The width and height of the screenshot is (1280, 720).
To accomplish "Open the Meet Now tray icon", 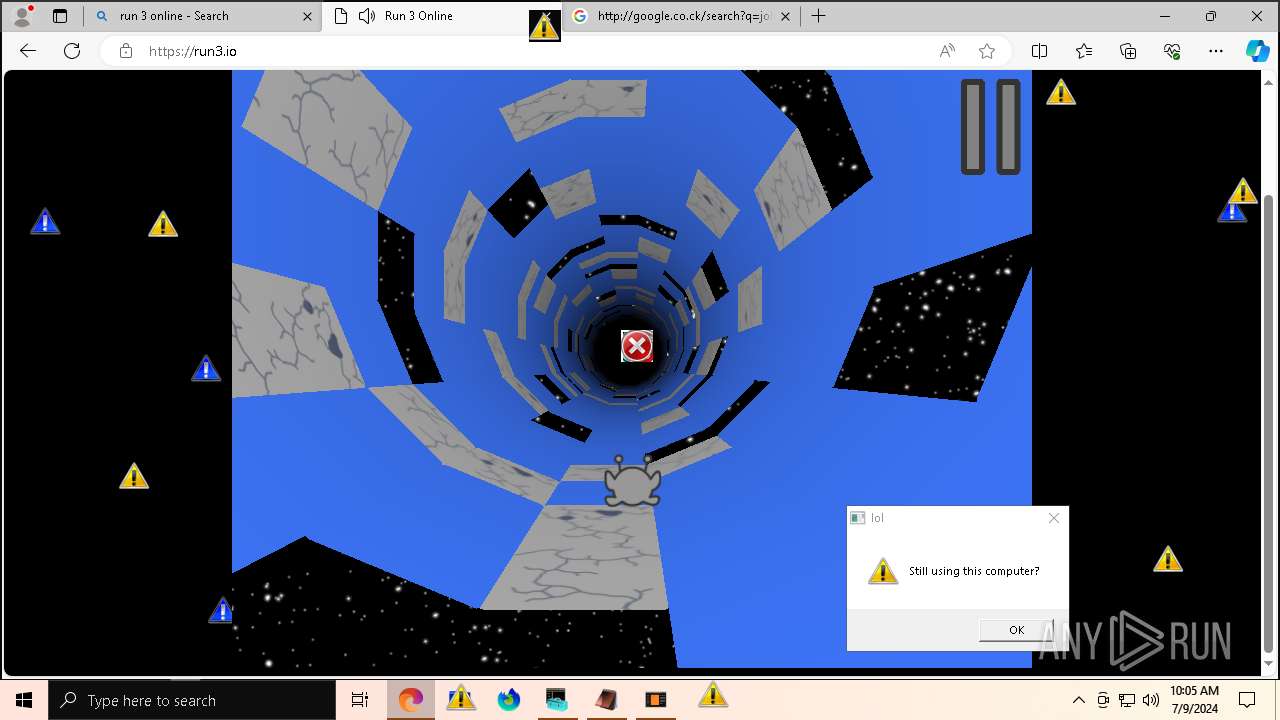I will click(1103, 700).
